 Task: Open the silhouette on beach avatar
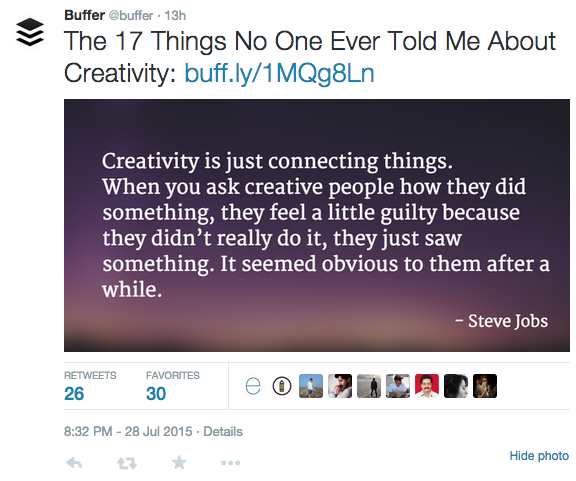[369, 386]
